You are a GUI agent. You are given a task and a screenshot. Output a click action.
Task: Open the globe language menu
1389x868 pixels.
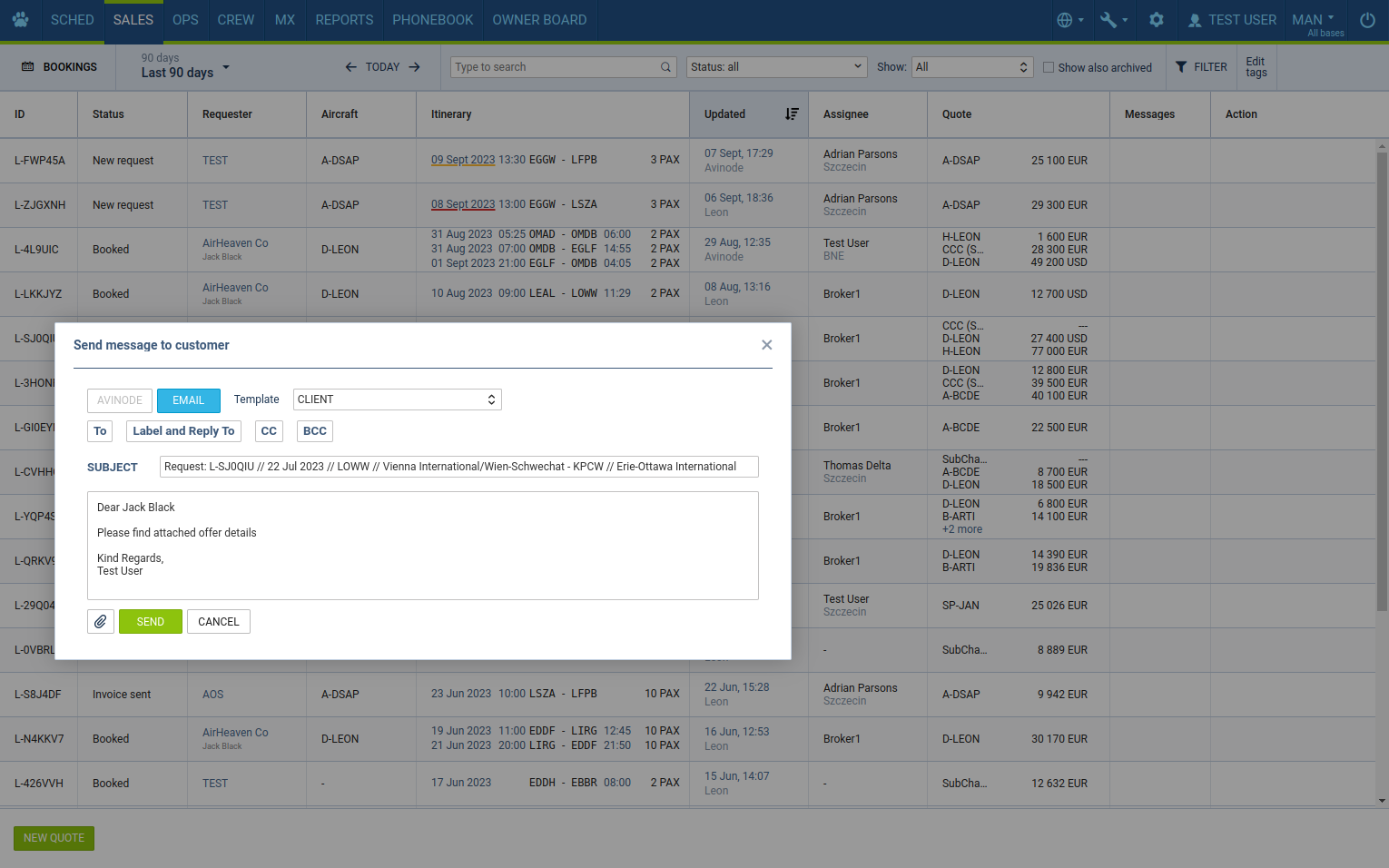click(x=1069, y=20)
